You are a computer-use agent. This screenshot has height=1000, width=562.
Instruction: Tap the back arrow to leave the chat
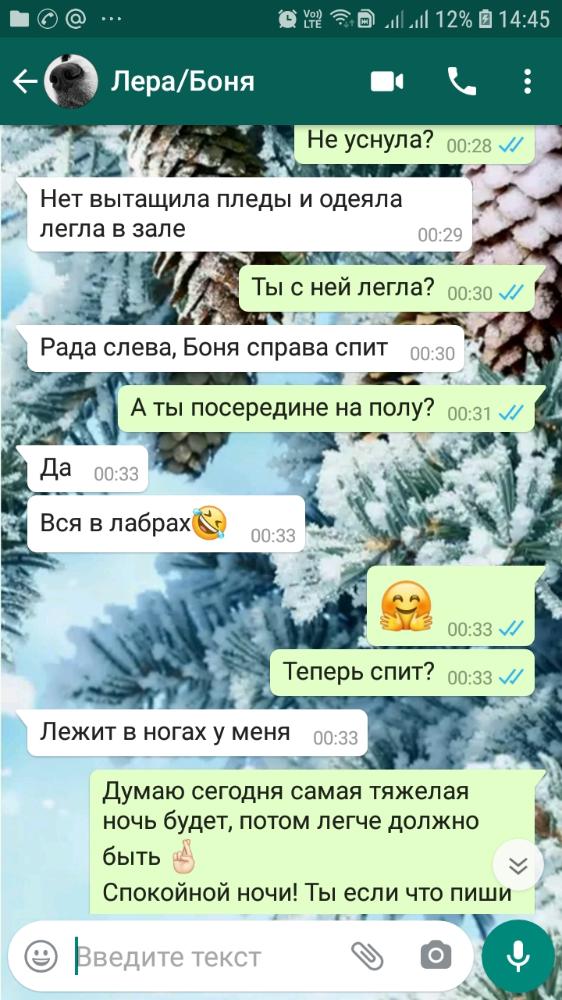[24, 82]
